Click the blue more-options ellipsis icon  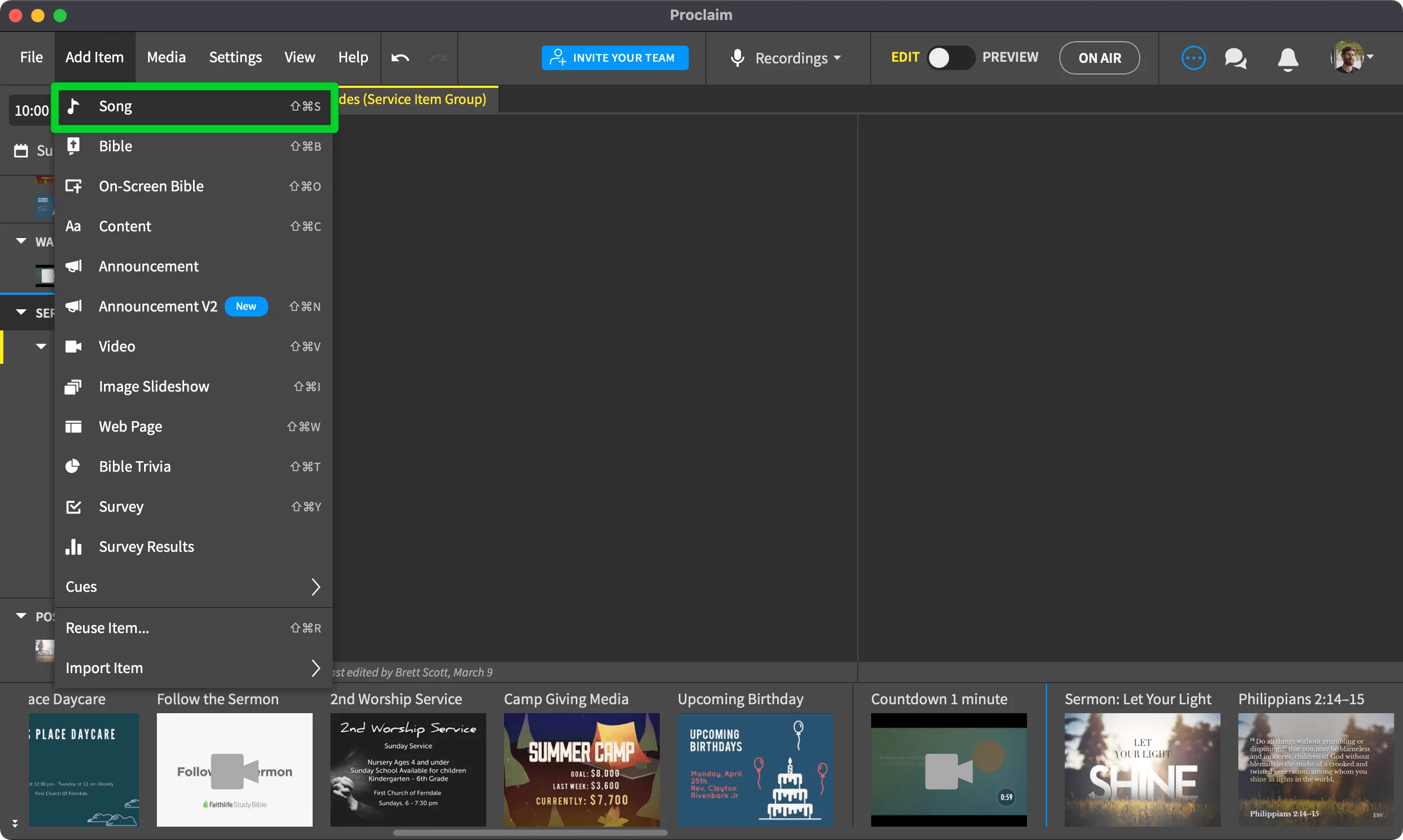(x=1193, y=58)
